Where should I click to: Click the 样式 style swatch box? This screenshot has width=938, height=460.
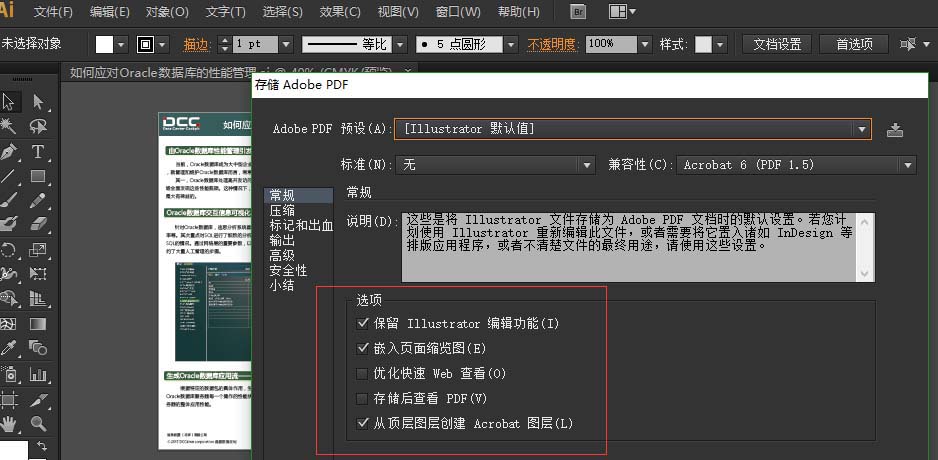click(x=703, y=44)
